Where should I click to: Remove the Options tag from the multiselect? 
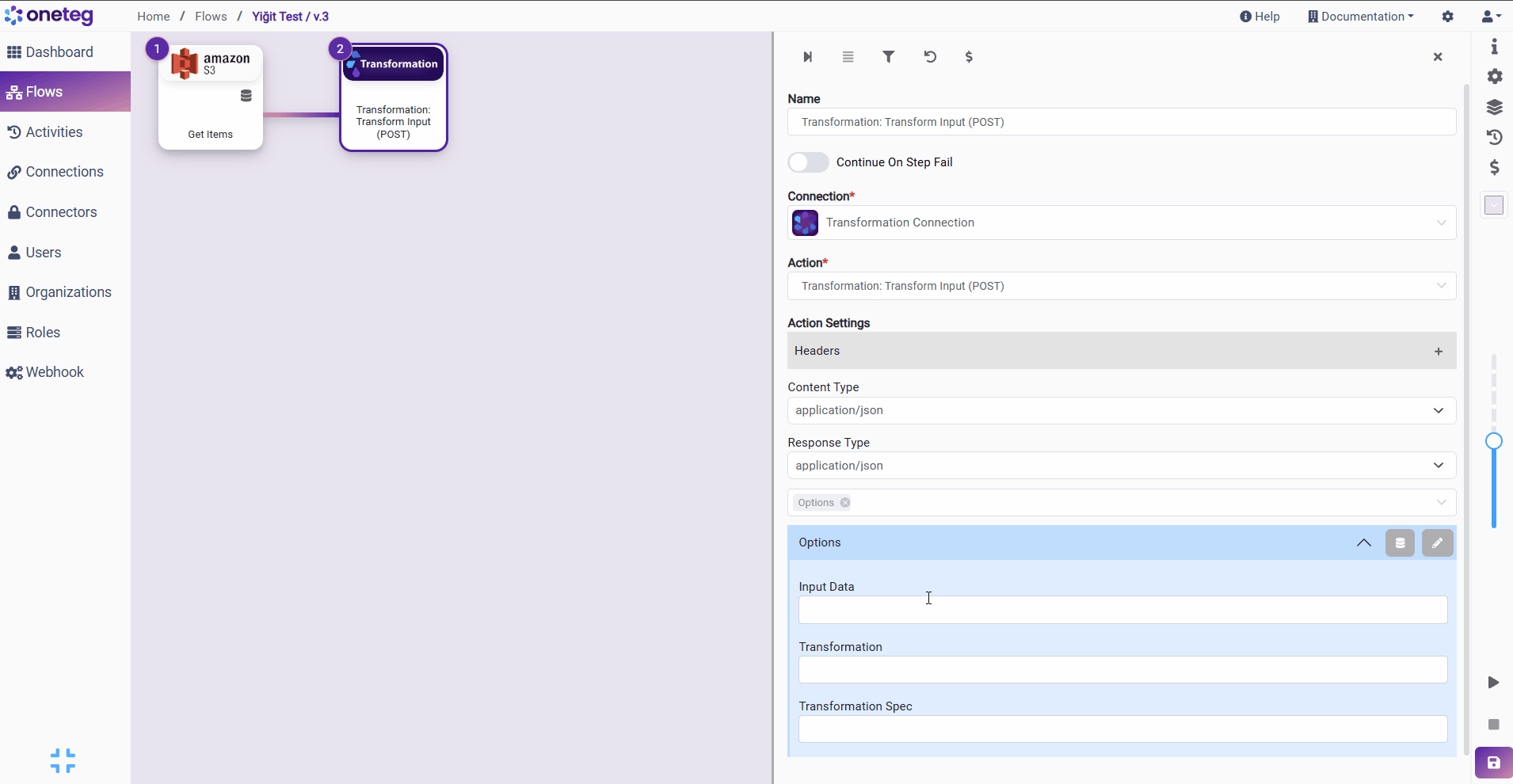845,503
